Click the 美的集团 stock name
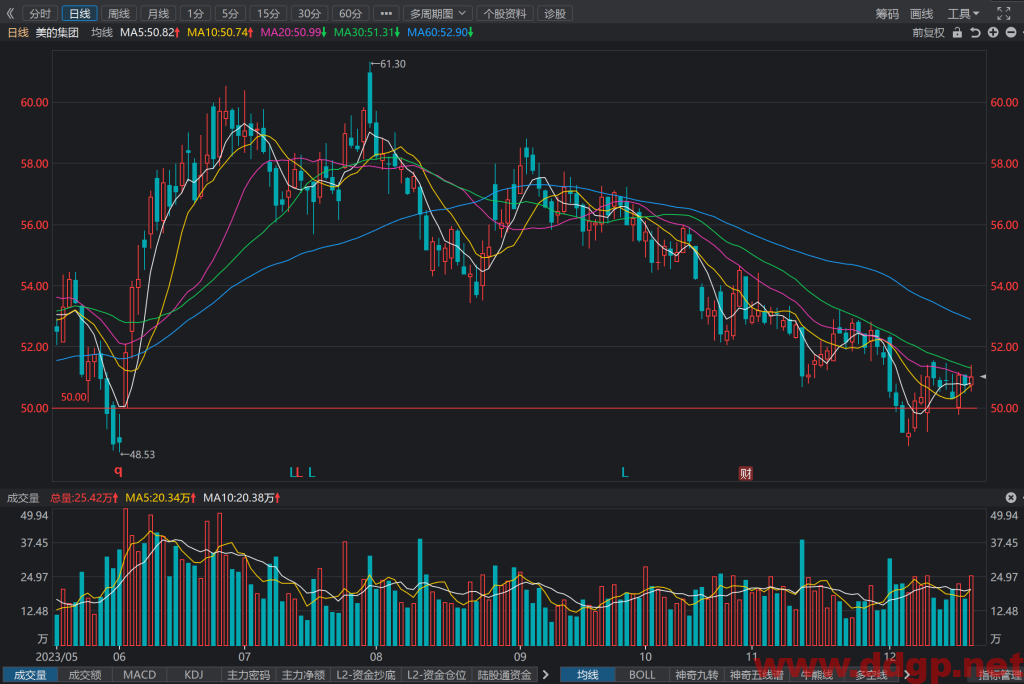The height and width of the screenshot is (684, 1024). pyautogui.click(x=57, y=32)
